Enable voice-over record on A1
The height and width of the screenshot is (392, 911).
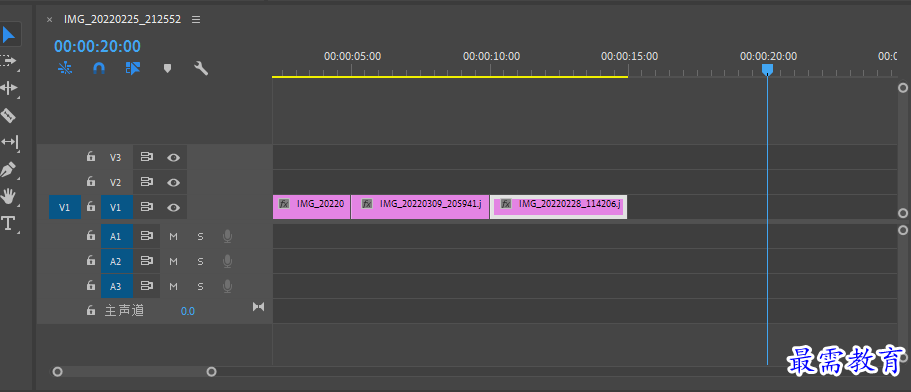point(228,236)
